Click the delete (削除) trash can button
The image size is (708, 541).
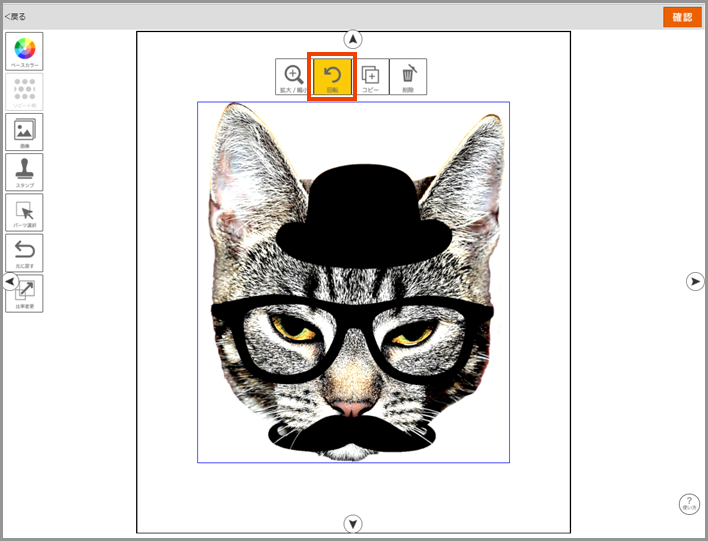tap(408, 77)
